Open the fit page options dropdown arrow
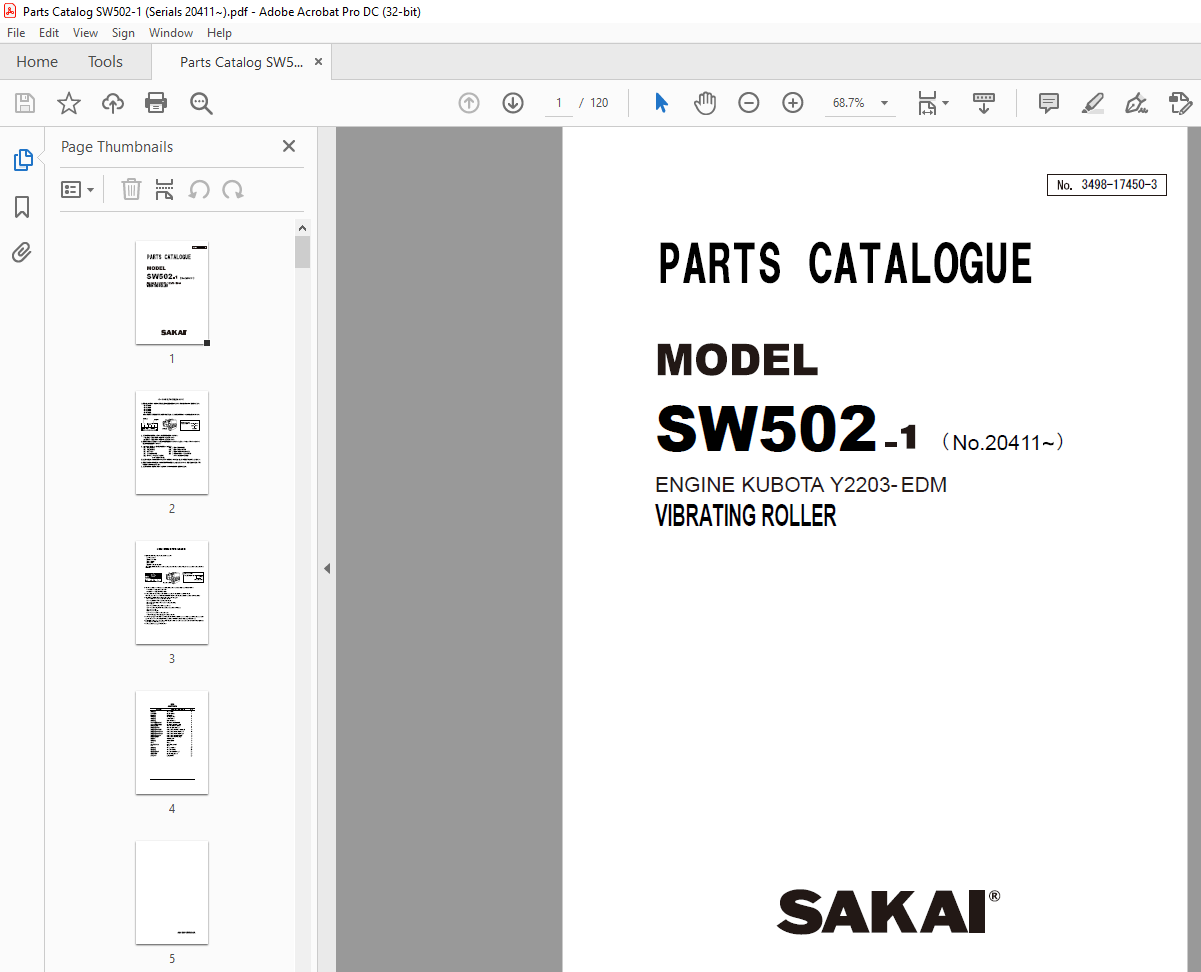 click(946, 103)
